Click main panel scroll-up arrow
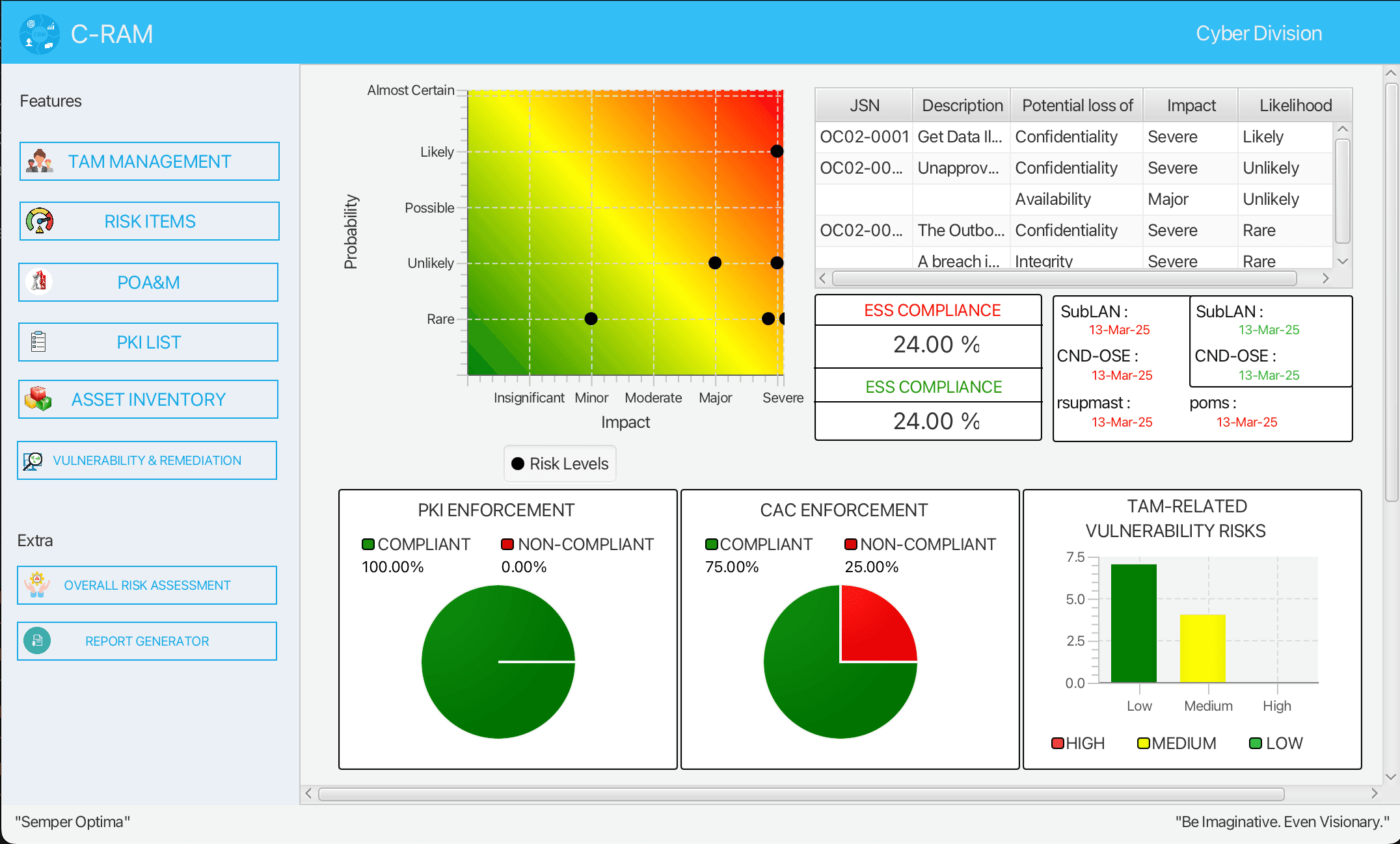Viewport: 1400px width, 844px height. click(x=1391, y=73)
